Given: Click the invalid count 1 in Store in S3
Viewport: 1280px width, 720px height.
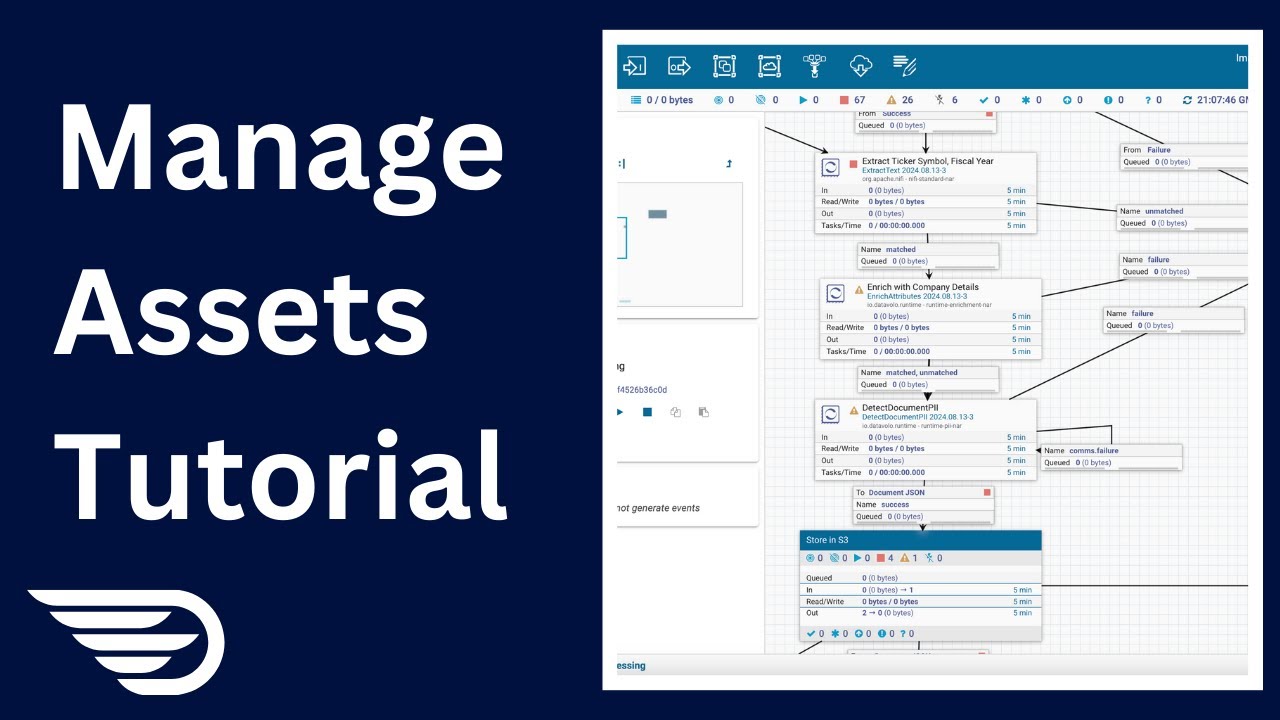Looking at the screenshot, I should (x=908, y=558).
